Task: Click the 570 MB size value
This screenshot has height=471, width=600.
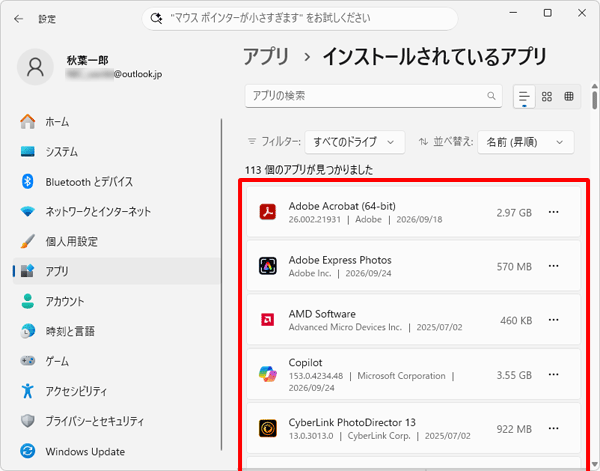Action: click(x=514, y=267)
